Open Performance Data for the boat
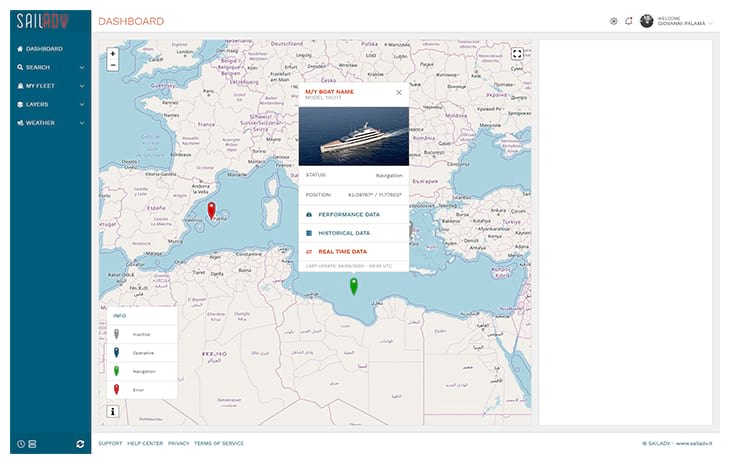Screen dimensions: 730x464 (354, 215)
